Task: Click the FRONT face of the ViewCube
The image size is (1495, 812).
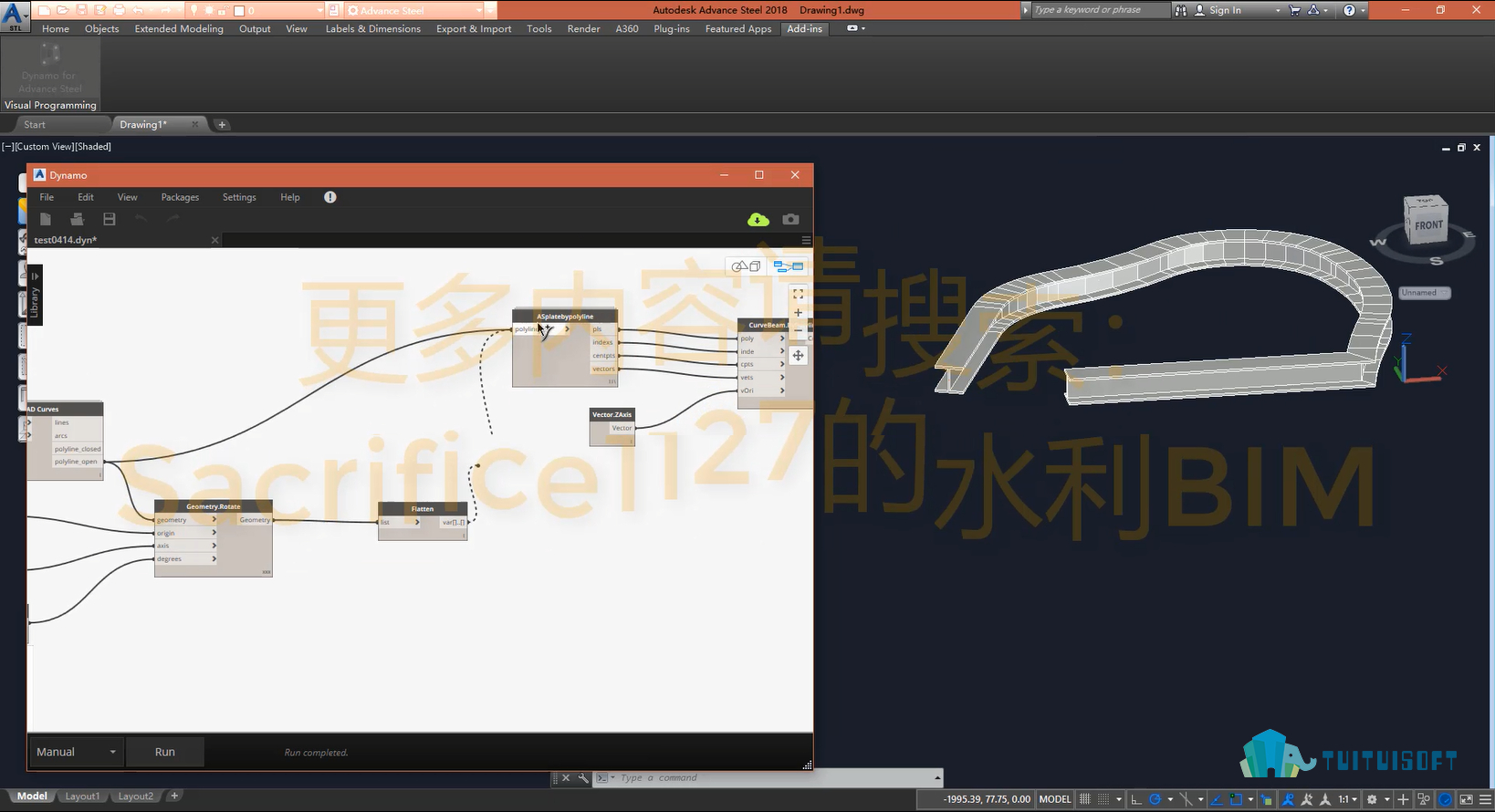Action: coord(1428,225)
